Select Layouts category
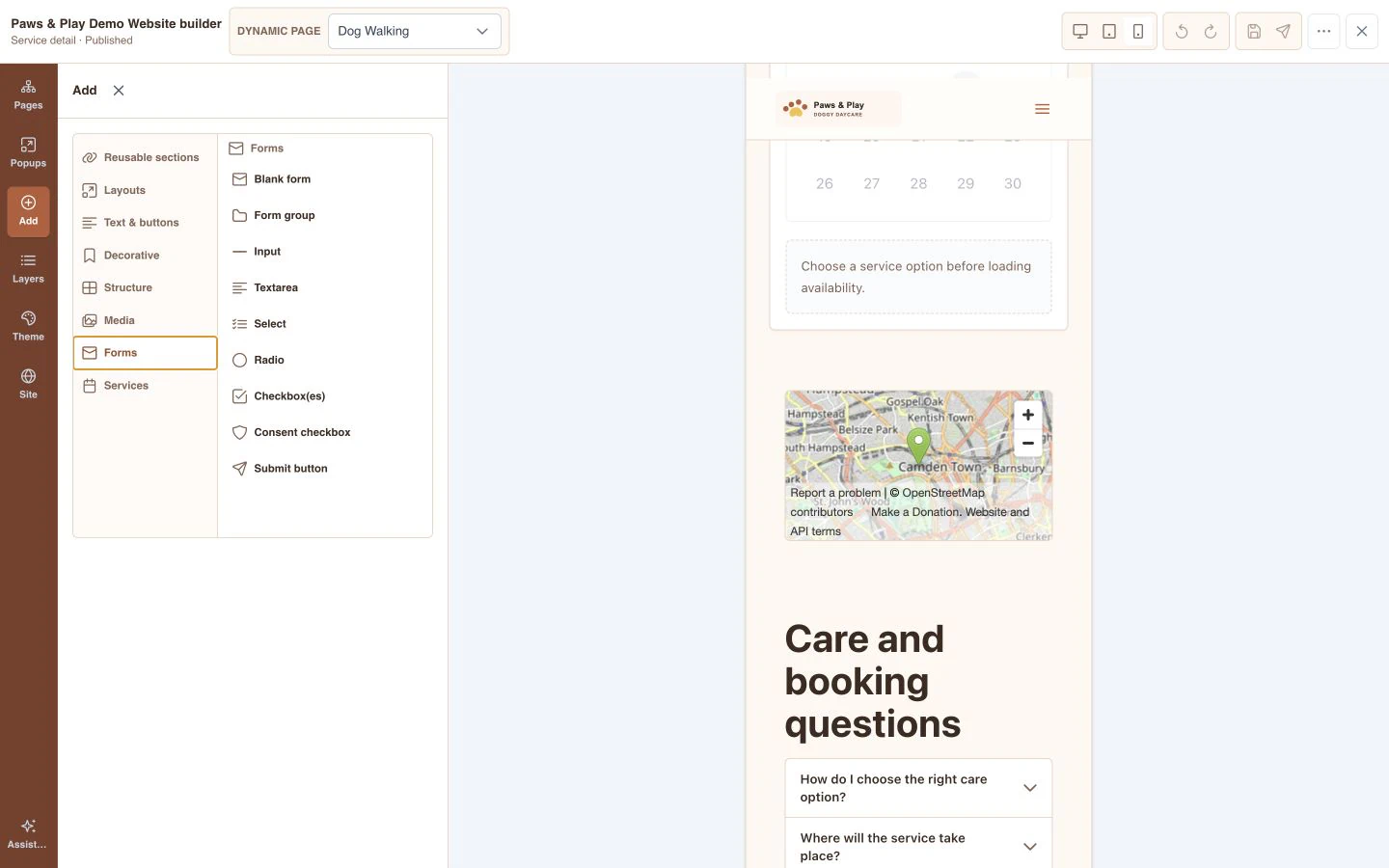This screenshot has width=1389, height=868. [x=146, y=190]
